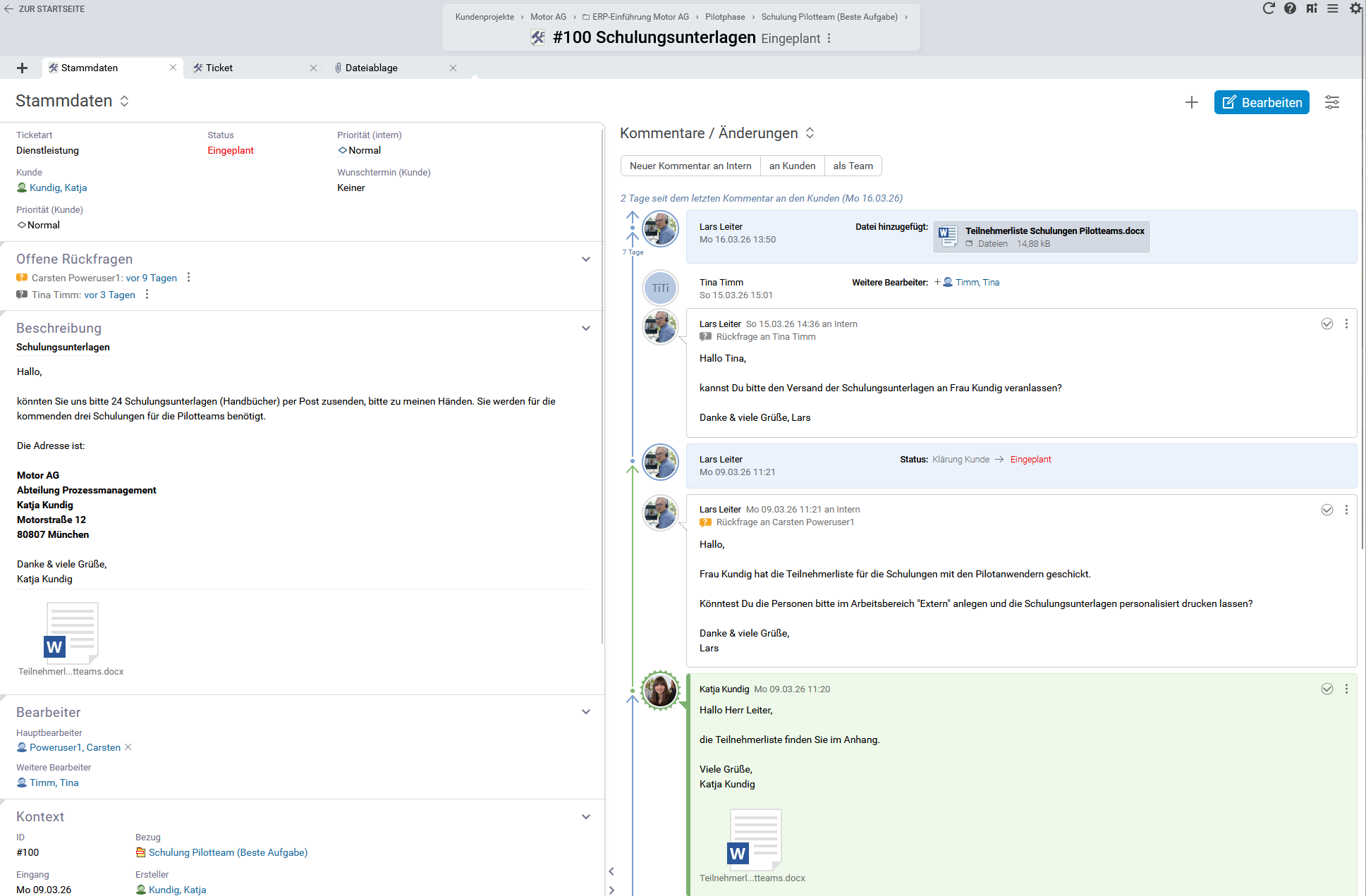Screen dimensions: 1366x896
Task: Click vor 9 Tagen Rückfrage link
Action: tap(152, 278)
